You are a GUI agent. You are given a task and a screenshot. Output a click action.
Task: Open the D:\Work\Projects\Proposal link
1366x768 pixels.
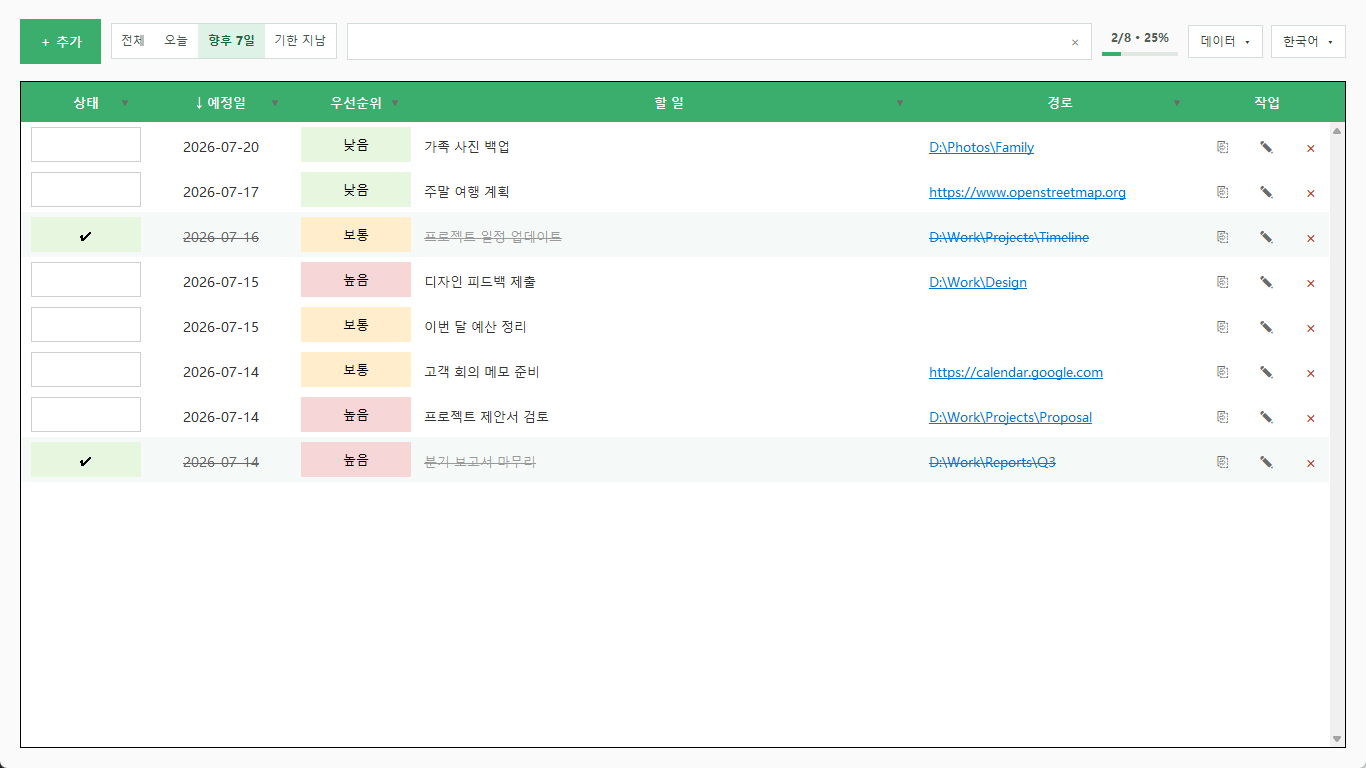(1010, 417)
